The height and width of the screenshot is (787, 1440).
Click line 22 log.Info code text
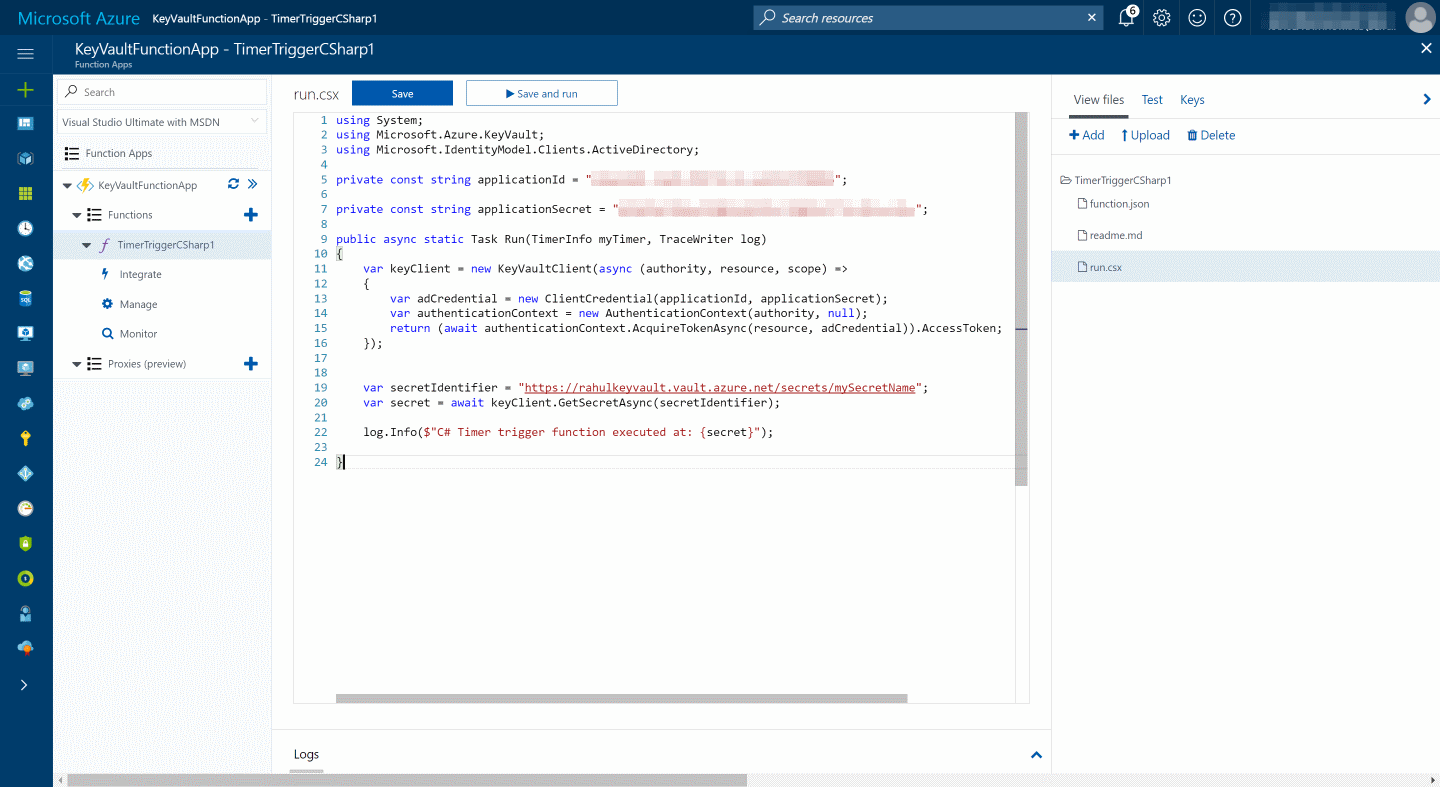[x=568, y=432]
